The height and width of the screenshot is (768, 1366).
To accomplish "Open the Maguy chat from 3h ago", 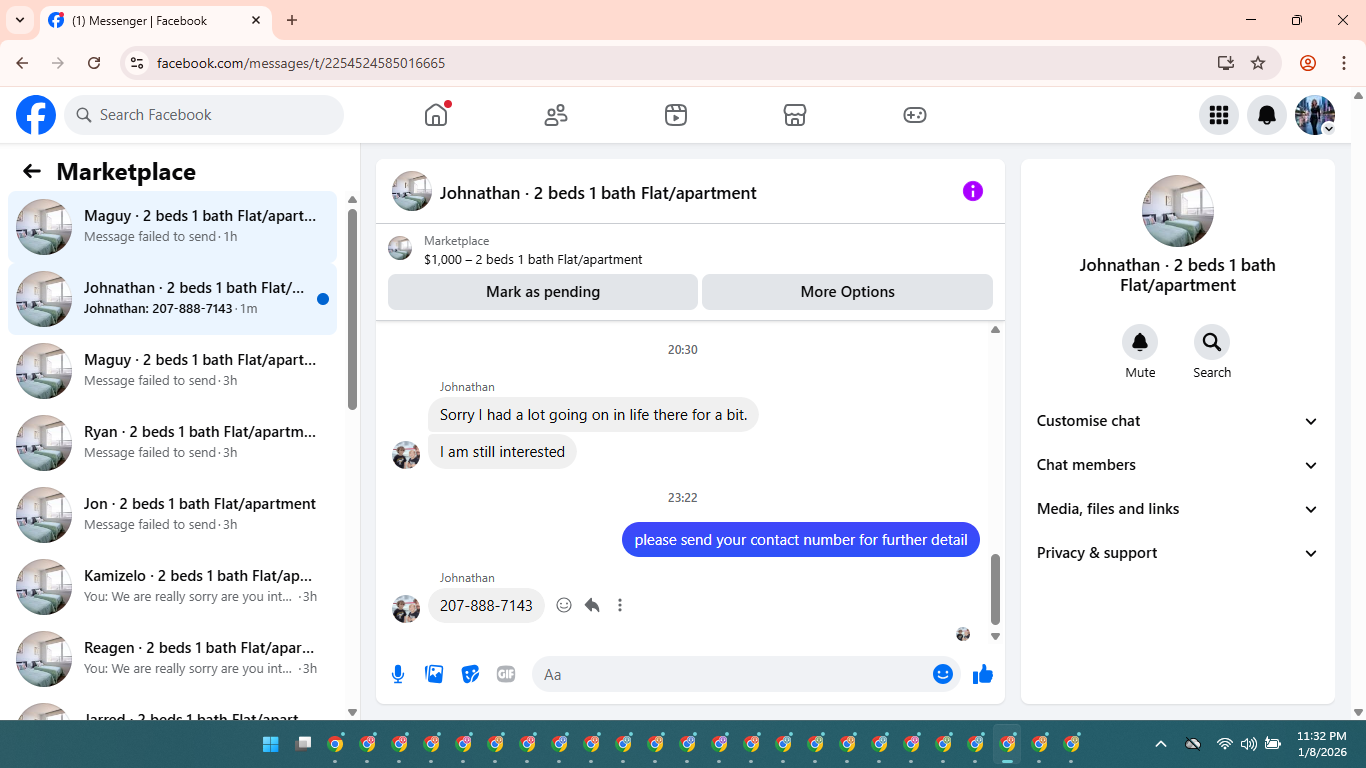I will 172,371.
